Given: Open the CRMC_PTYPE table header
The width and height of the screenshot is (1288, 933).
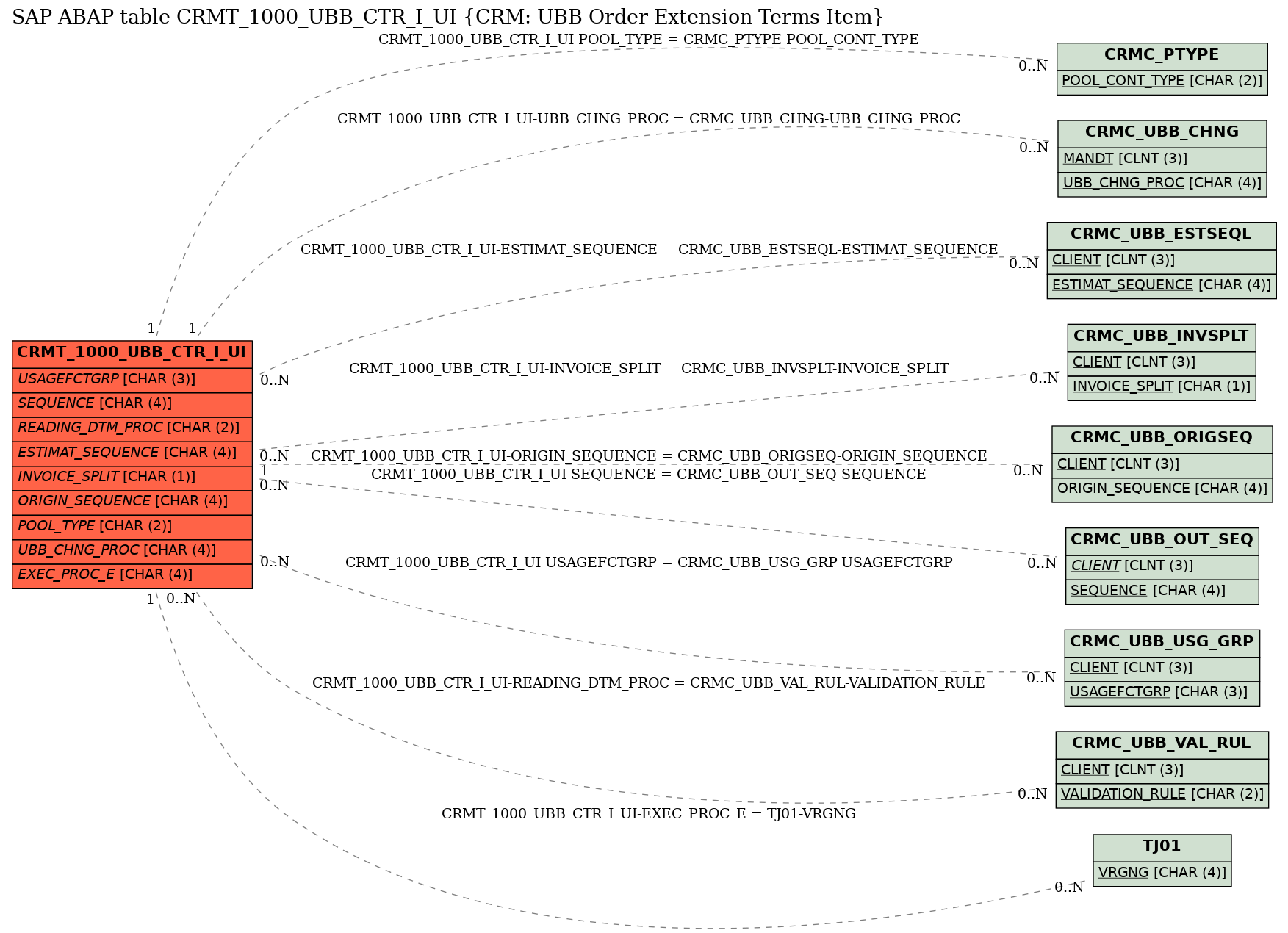Looking at the screenshot, I should (x=1162, y=55).
